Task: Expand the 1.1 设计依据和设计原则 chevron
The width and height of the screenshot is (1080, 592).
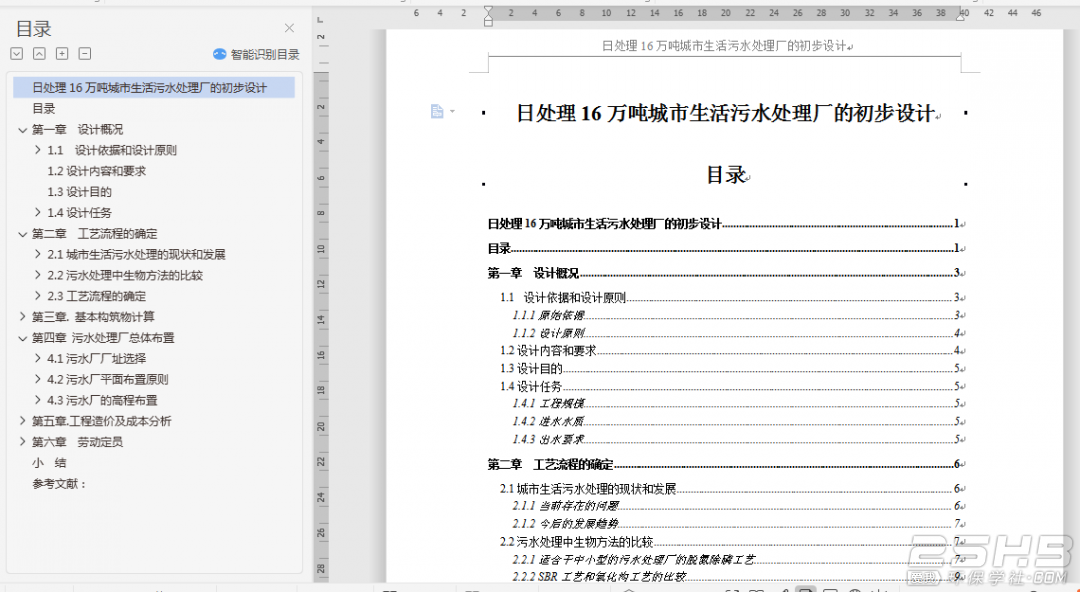Action: coord(38,150)
